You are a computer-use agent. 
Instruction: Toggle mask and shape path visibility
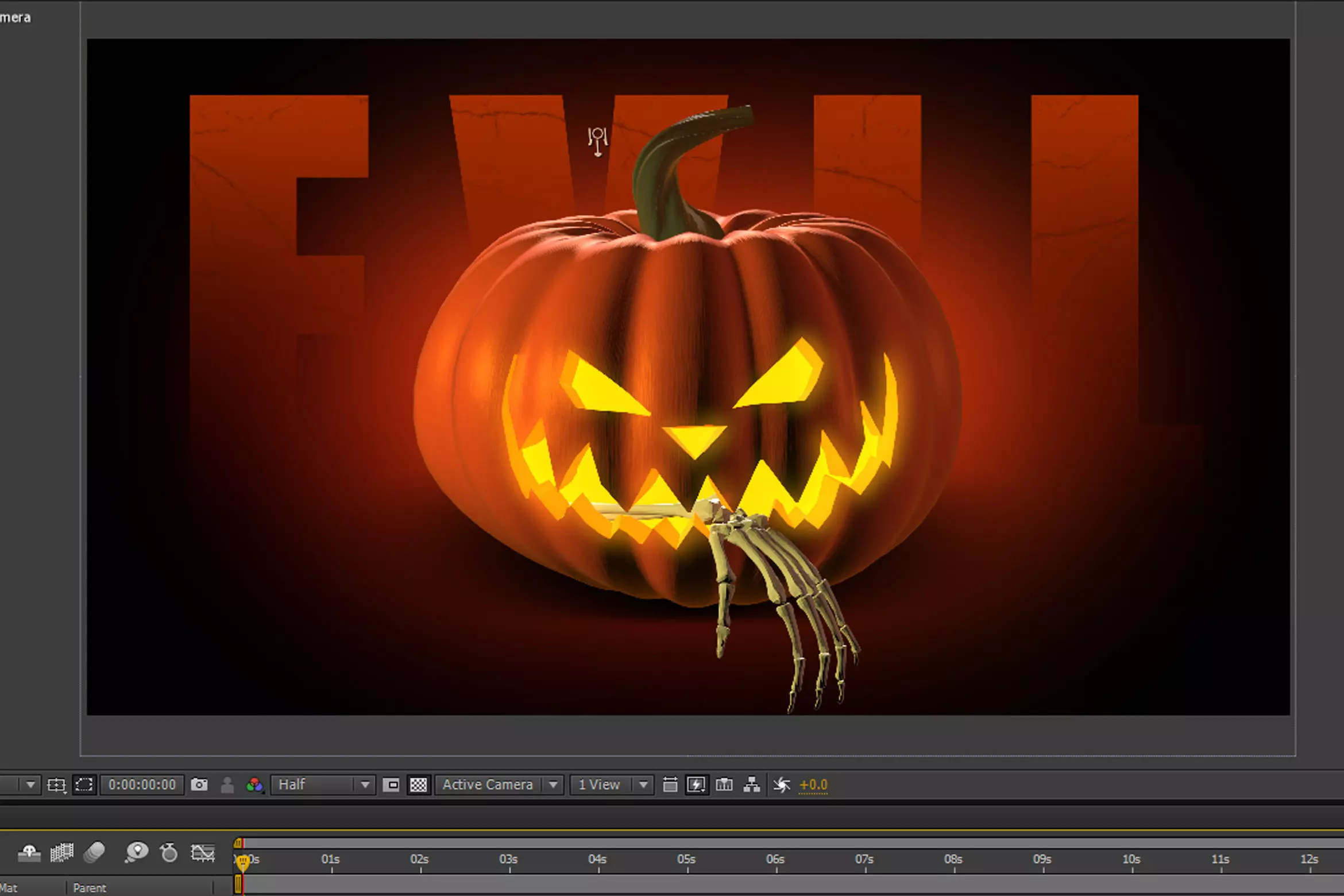click(x=84, y=785)
